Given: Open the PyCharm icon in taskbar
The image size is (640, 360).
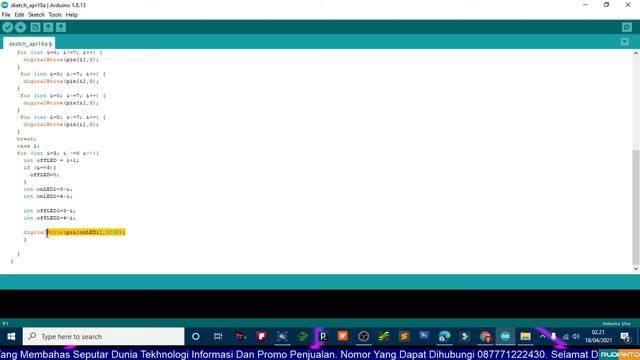Looking at the screenshot, I should click(323, 336).
